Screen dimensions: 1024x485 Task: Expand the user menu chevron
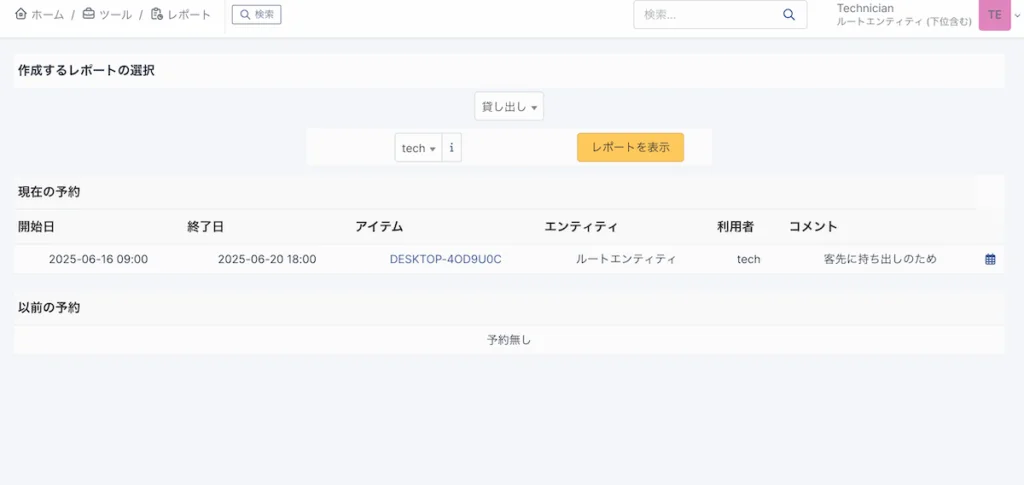click(1017, 16)
